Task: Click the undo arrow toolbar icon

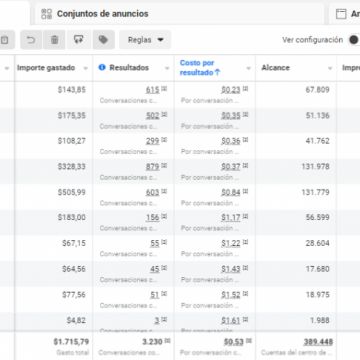Action: coord(31,40)
